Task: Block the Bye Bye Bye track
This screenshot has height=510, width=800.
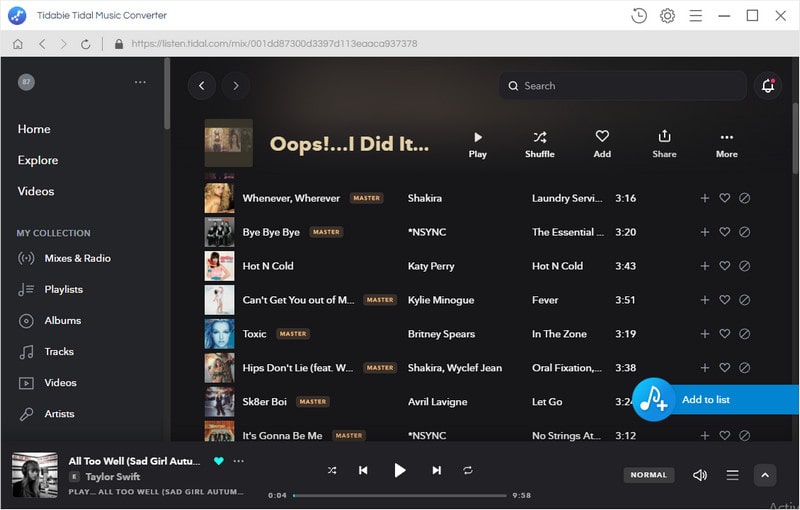Action: tap(744, 232)
